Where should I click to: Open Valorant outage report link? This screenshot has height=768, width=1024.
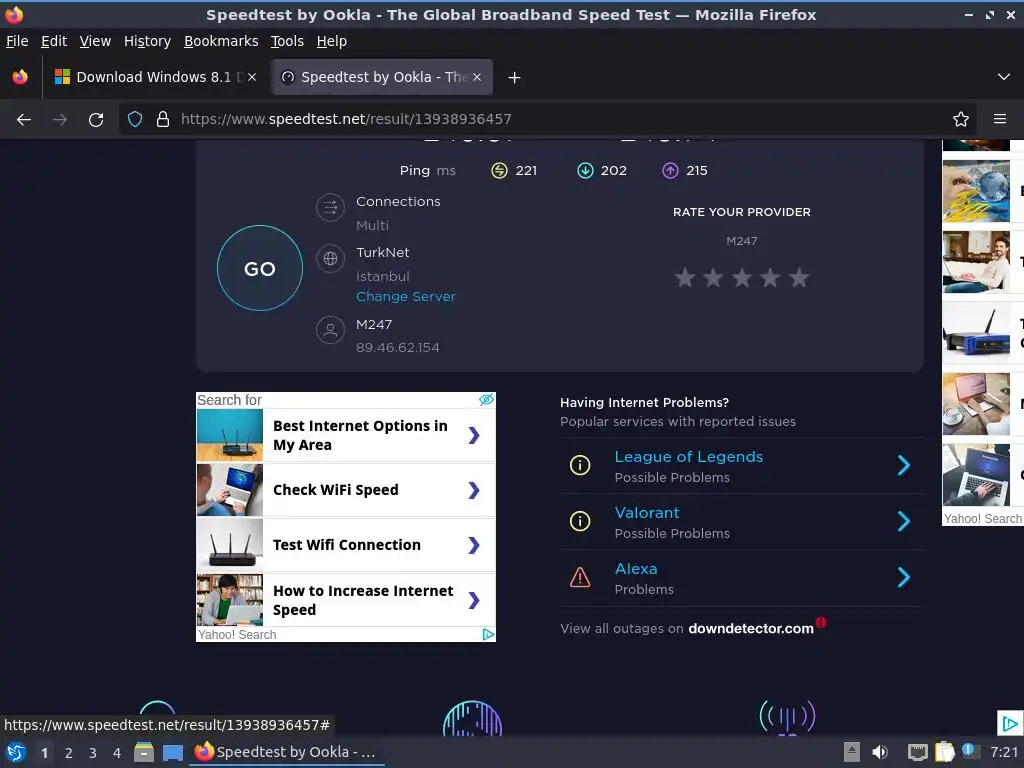pyautogui.click(x=647, y=513)
